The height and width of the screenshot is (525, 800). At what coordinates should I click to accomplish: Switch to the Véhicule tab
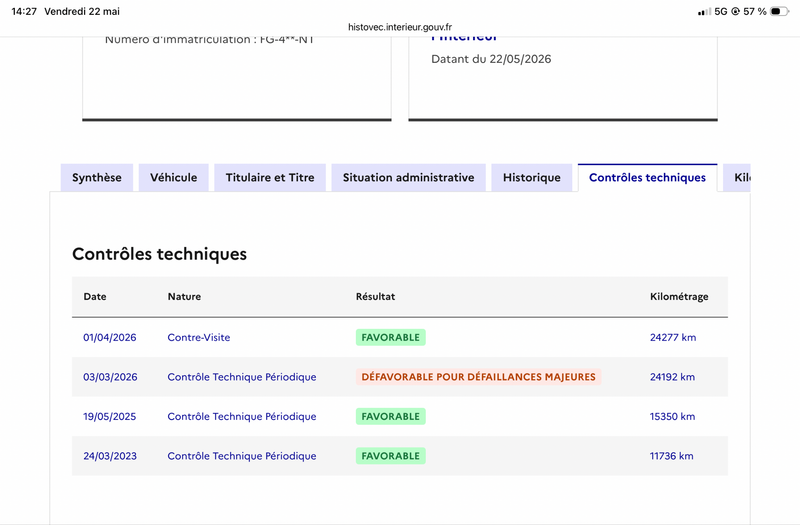pos(173,178)
